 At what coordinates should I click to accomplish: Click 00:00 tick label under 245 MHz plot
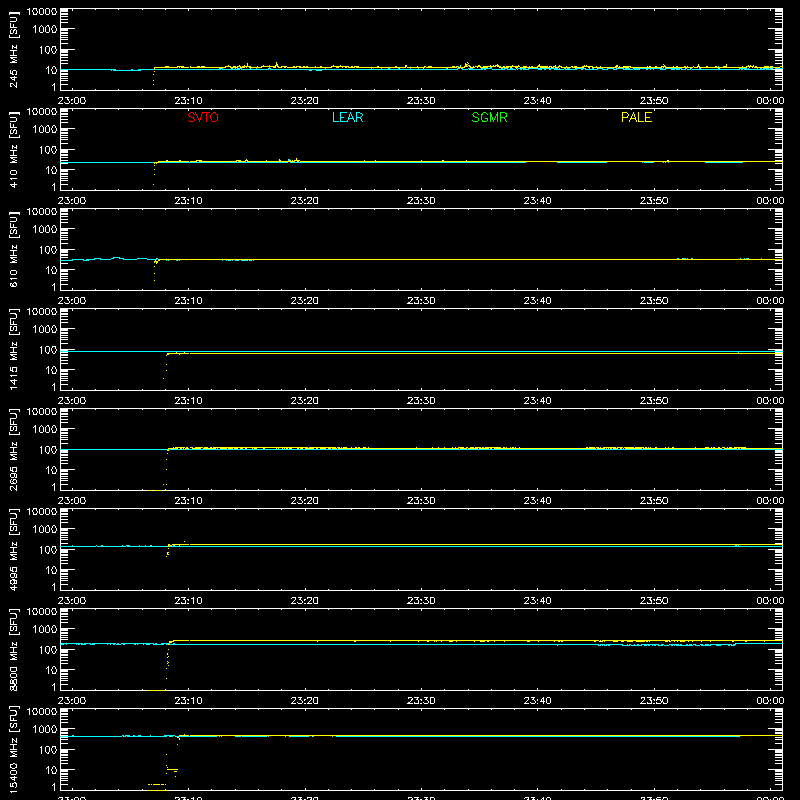pos(770,101)
